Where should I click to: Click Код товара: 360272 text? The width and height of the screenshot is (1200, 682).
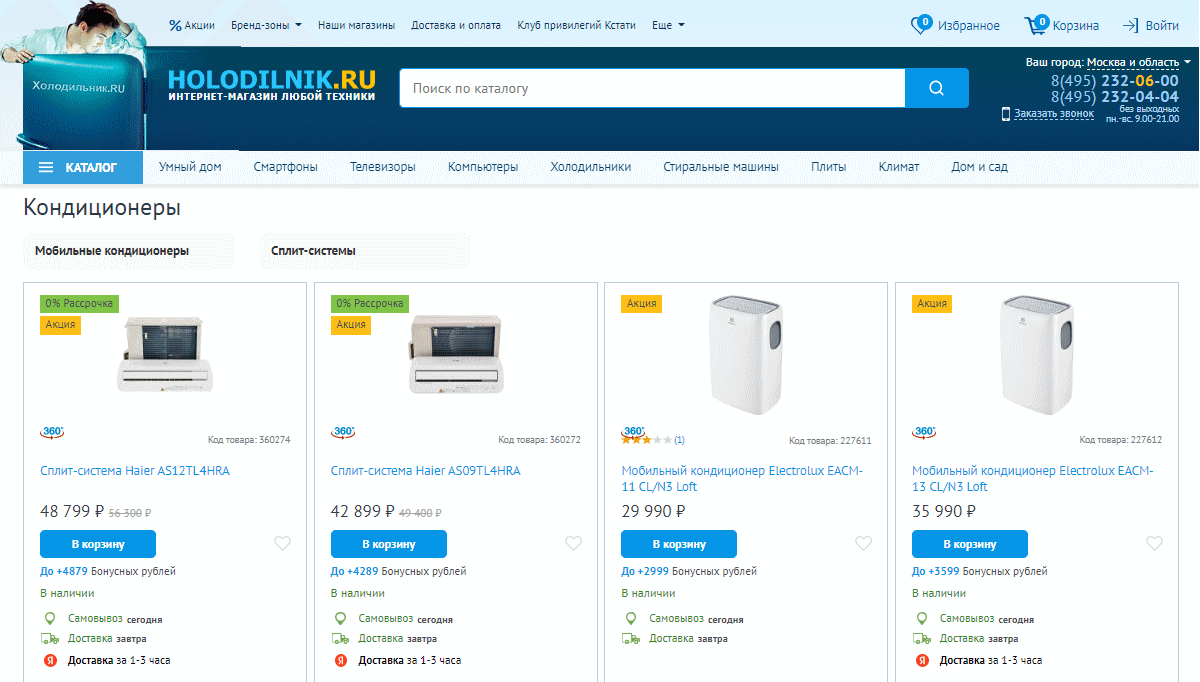[x=539, y=440]
